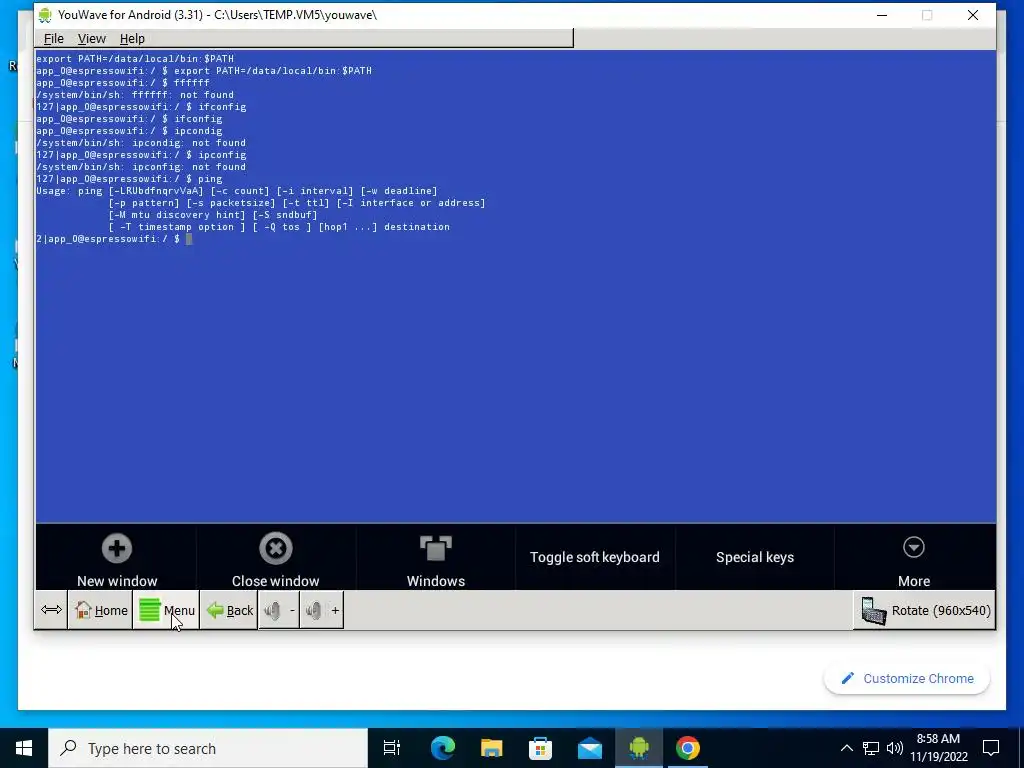Lower the volume with speaker minus

click(x=280, y=610)
